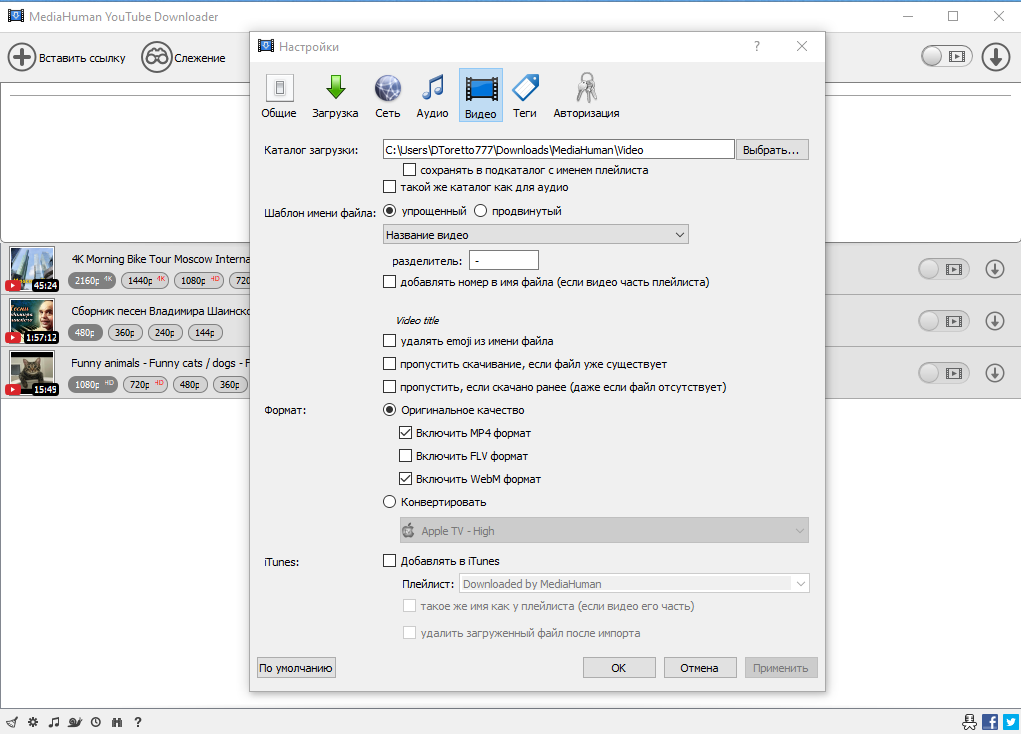
Task: Select the 2160p quality badge
Action: (x=92, y=281)
